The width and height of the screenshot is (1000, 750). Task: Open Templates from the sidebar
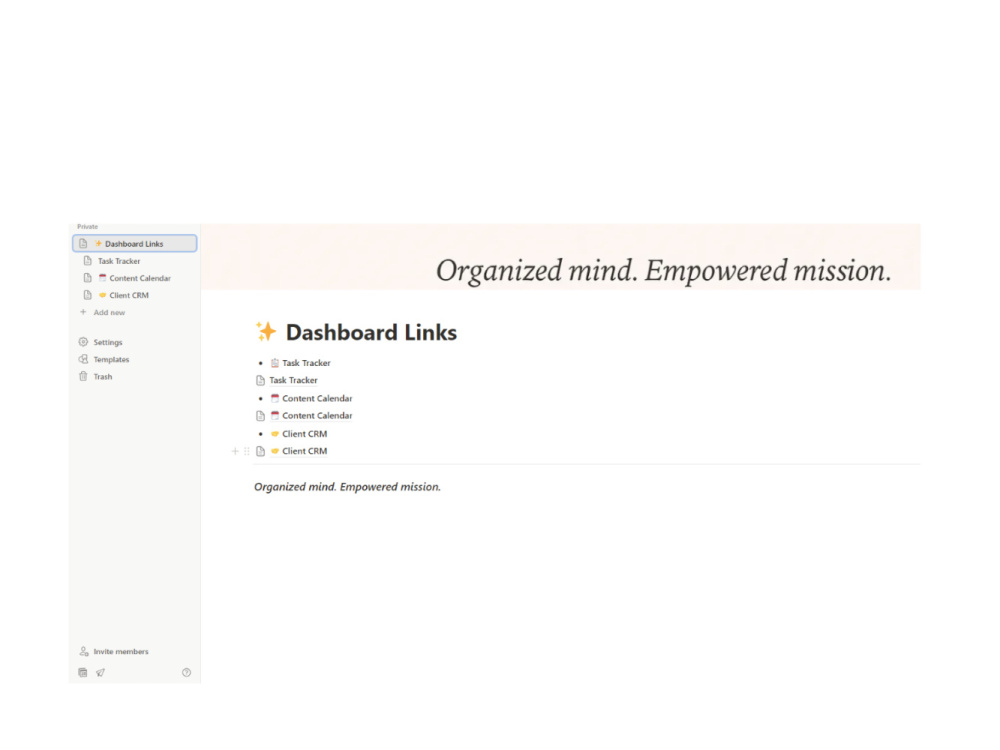111,360
